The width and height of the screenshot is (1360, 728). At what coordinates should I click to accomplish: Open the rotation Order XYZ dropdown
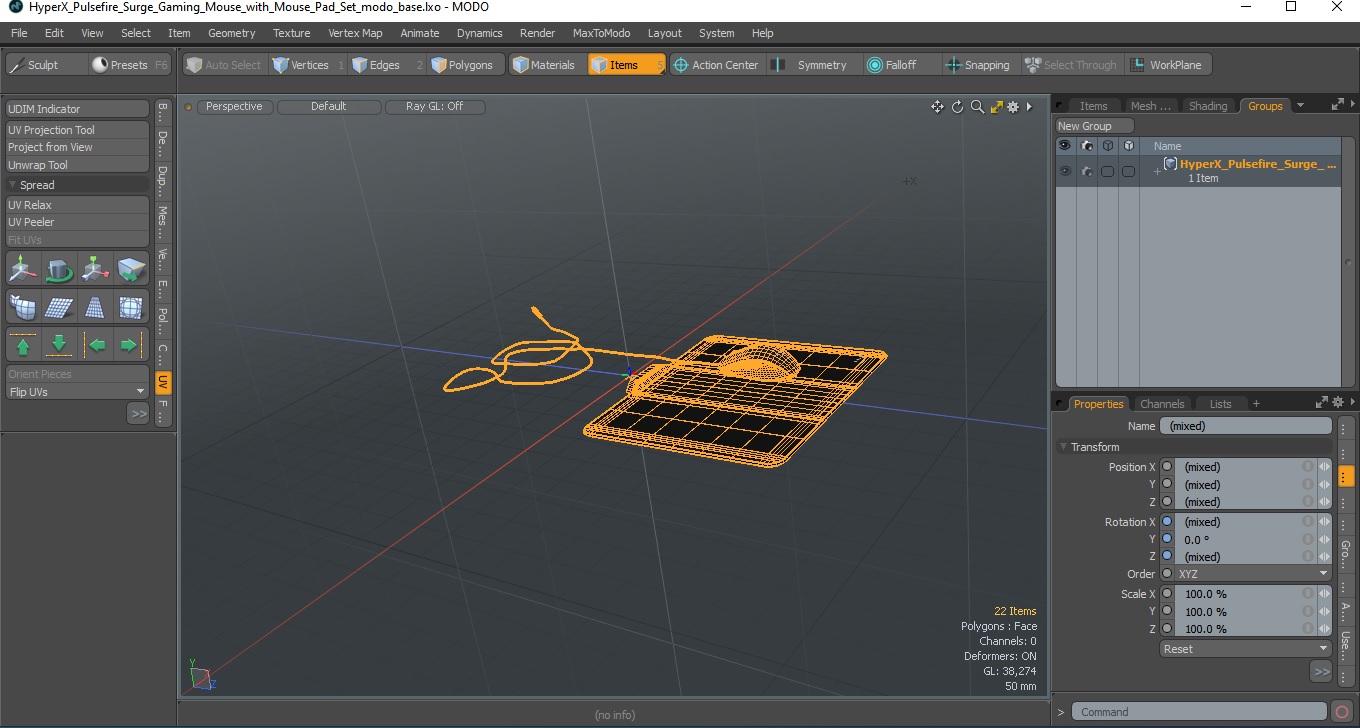1246,574
